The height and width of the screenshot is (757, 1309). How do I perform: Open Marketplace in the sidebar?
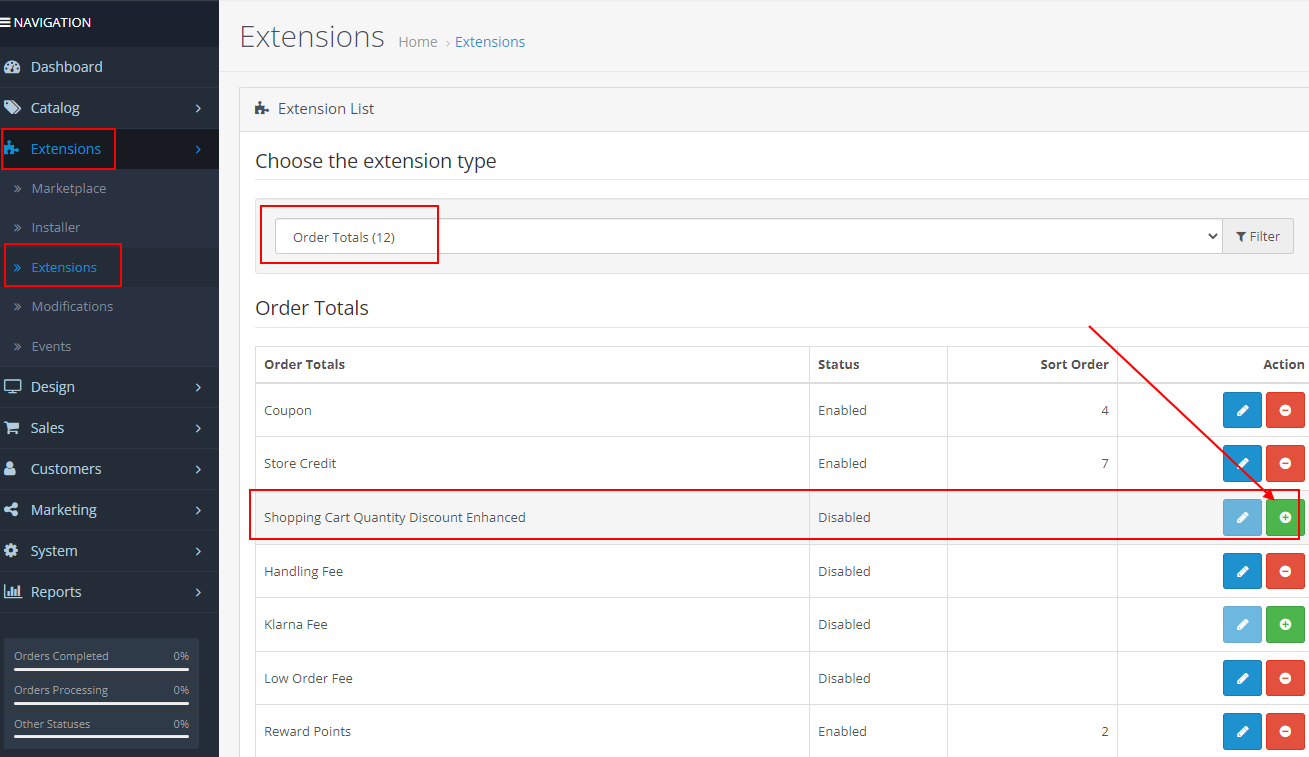tap(68, 188)
